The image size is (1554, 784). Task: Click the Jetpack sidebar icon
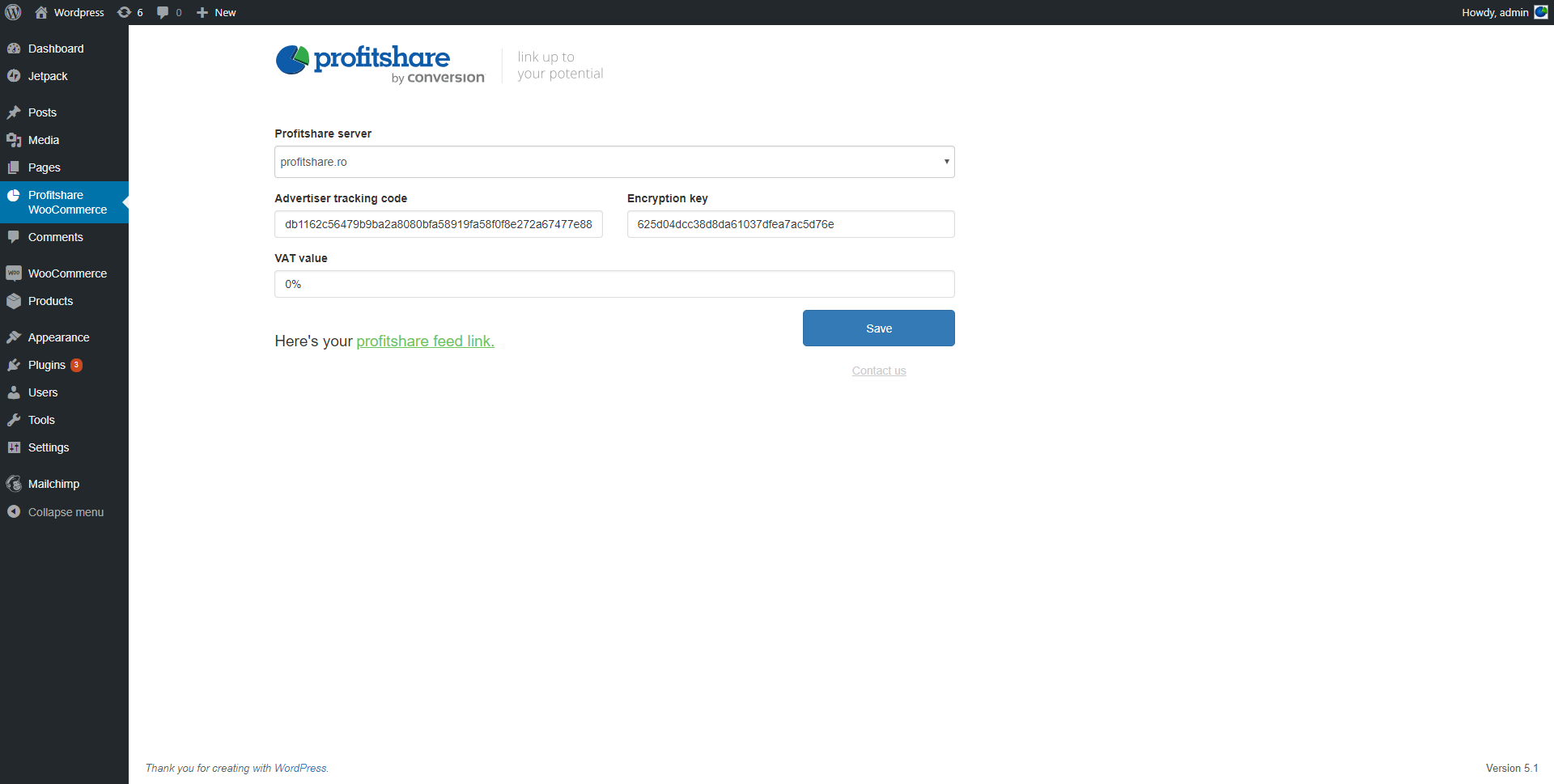point(14,76)
